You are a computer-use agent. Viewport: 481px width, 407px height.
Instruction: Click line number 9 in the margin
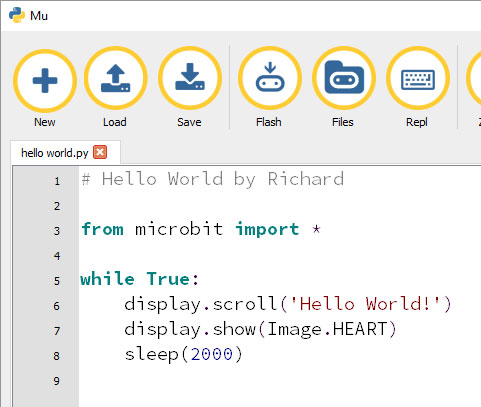[57, 381]
